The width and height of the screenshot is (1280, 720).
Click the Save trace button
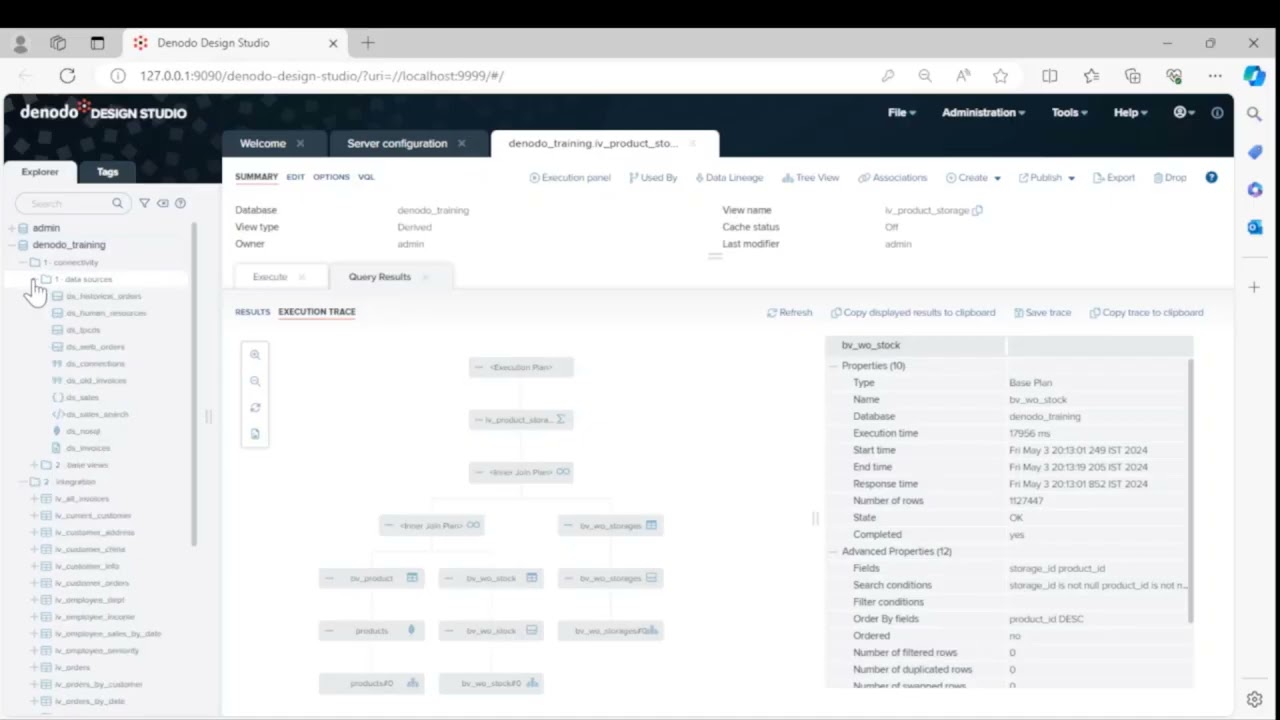(1042, 313)
